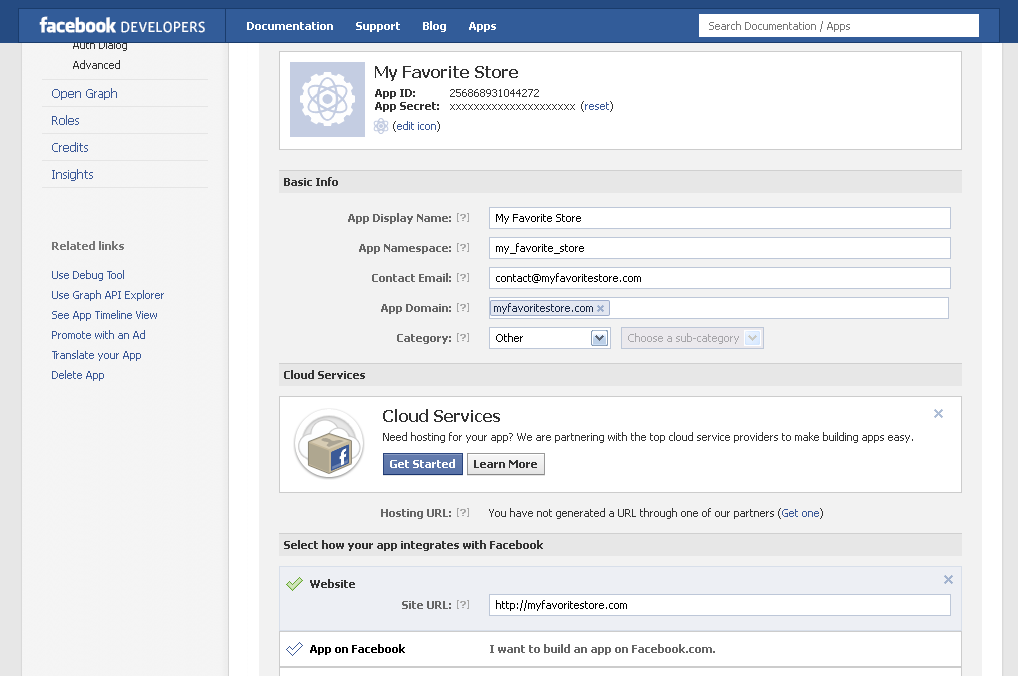Open the Insights settings section
1018x676 pixels.
pyautogui.click(x=73, y=175)
